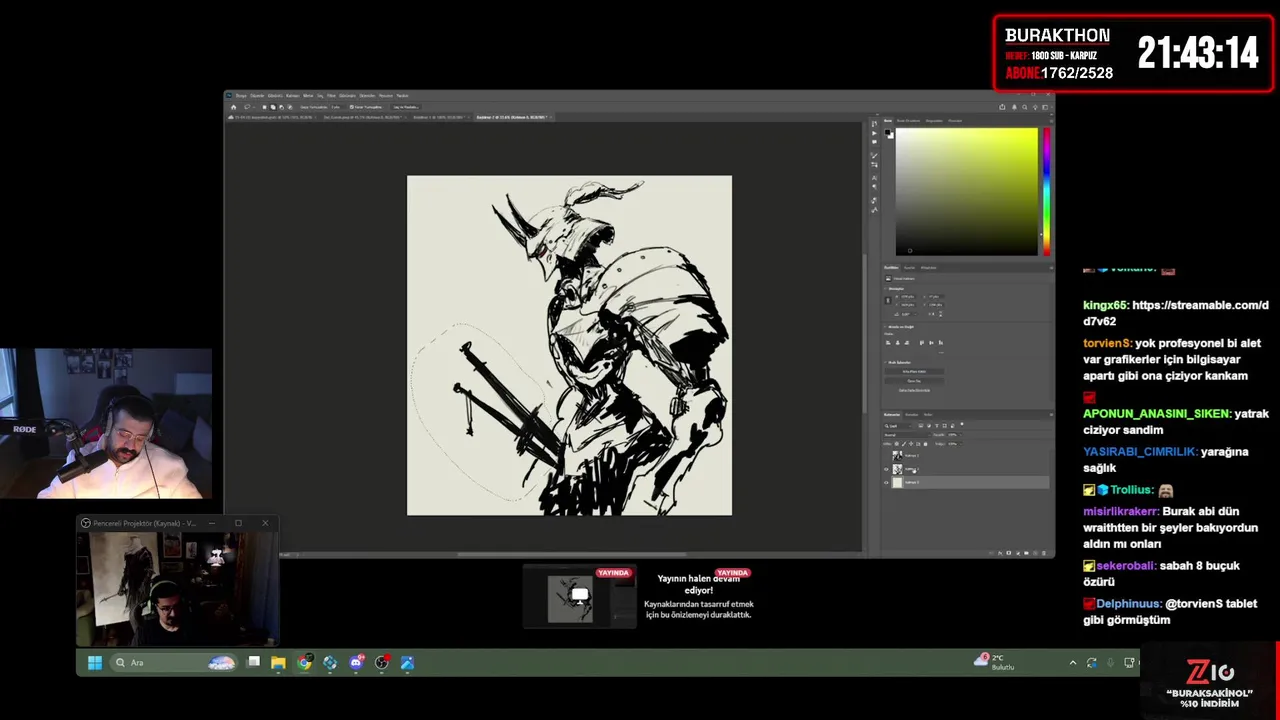Toggle lock image pixels brush icon
Image resolution: width=1280 pixels, height=720 pixels.
point(904,444)
